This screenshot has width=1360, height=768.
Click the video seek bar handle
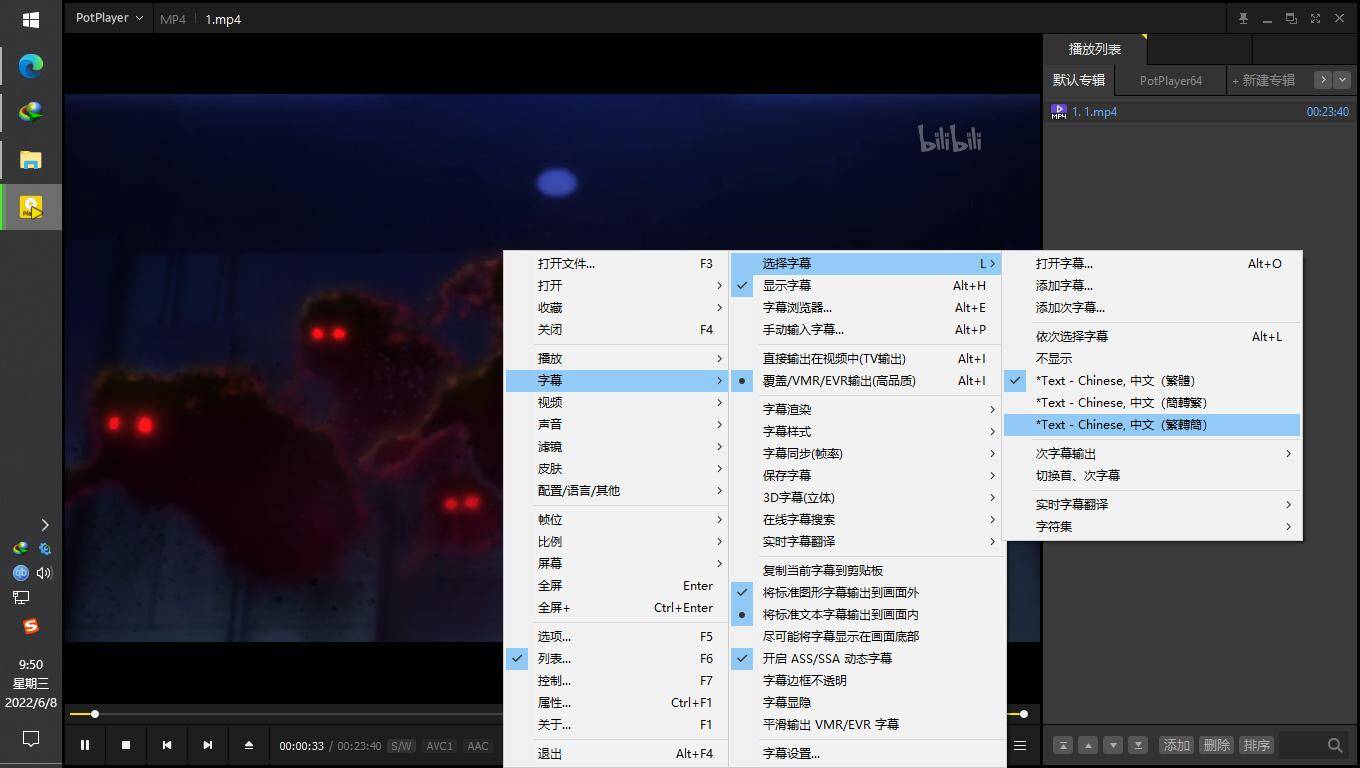tap(95, 714)
